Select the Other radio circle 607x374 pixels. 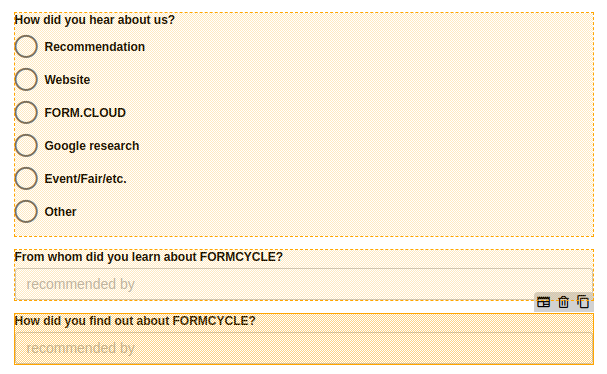[26, 211]
